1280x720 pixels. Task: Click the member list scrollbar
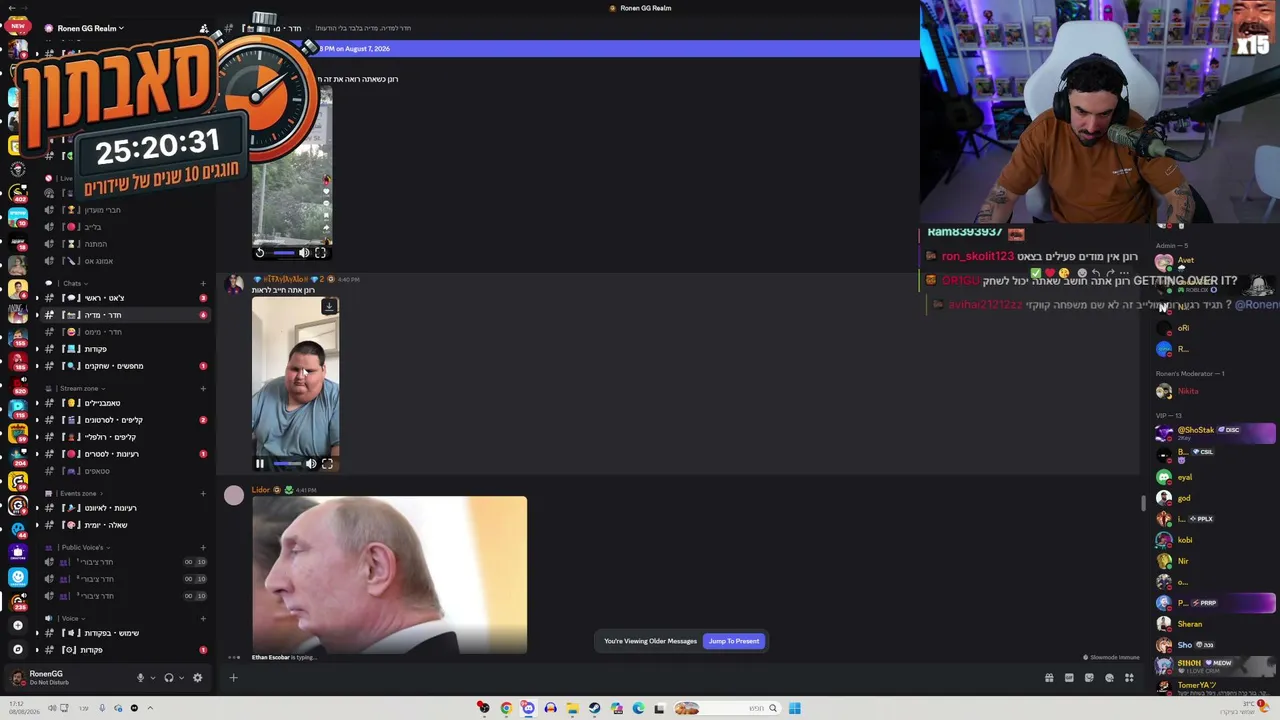[1144, 503]
